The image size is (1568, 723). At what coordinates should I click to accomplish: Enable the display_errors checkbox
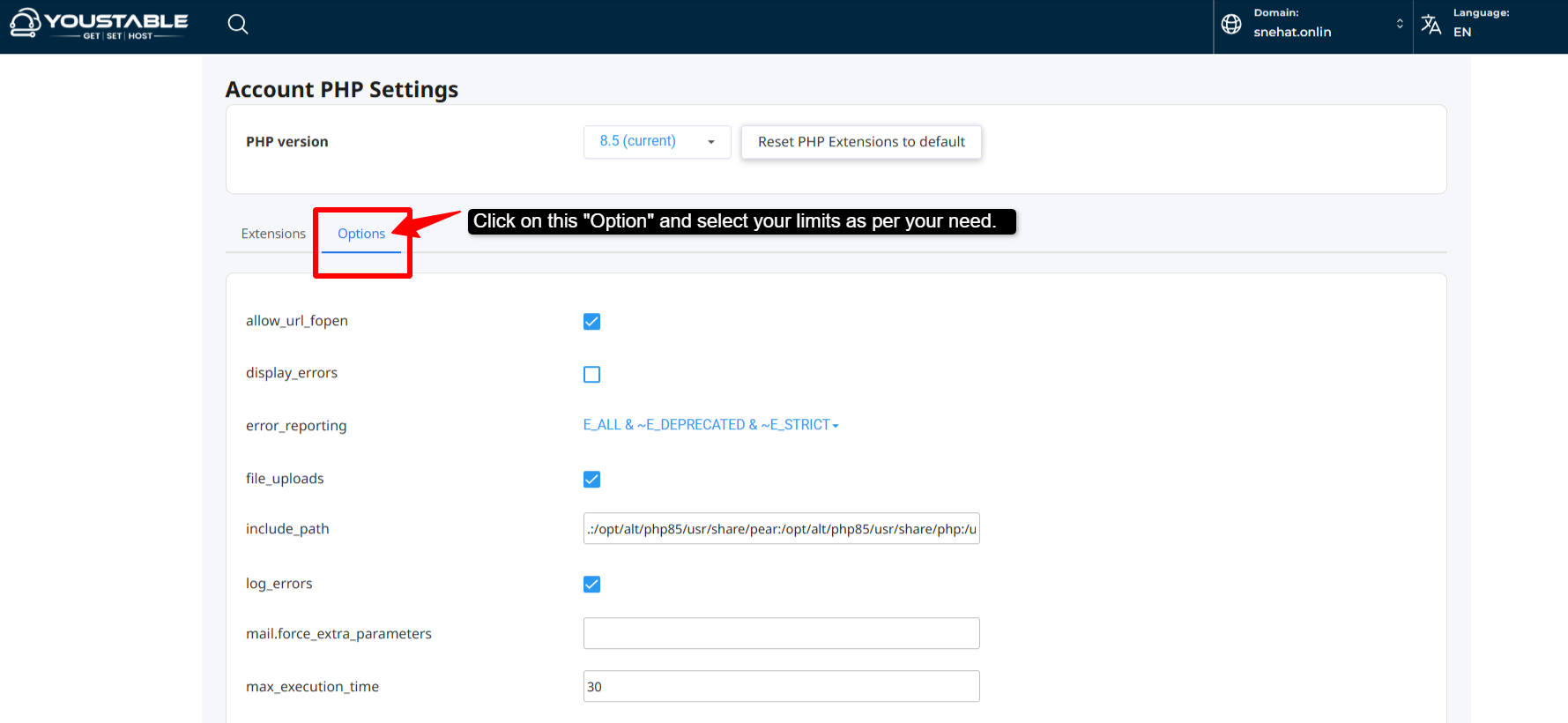point(592,375)
